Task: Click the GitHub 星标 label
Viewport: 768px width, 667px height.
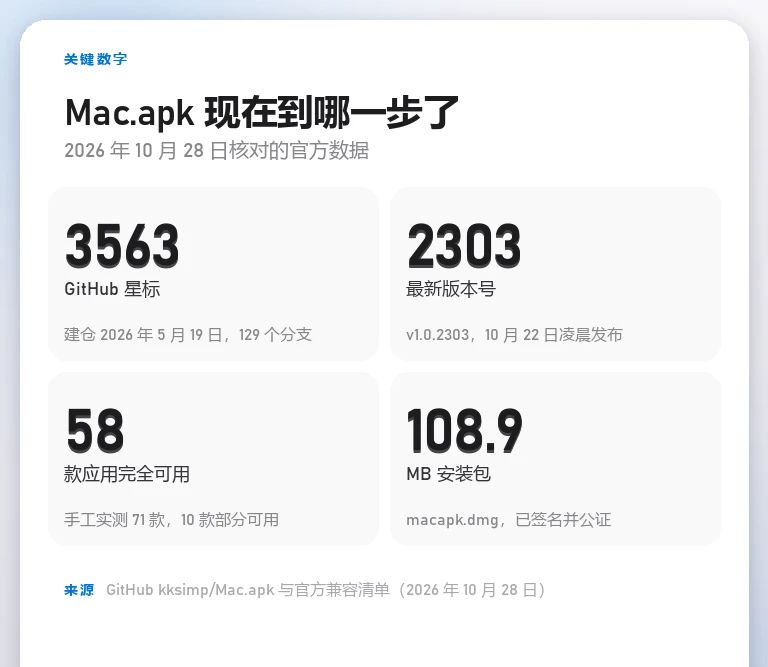Action: click(112, 289)
